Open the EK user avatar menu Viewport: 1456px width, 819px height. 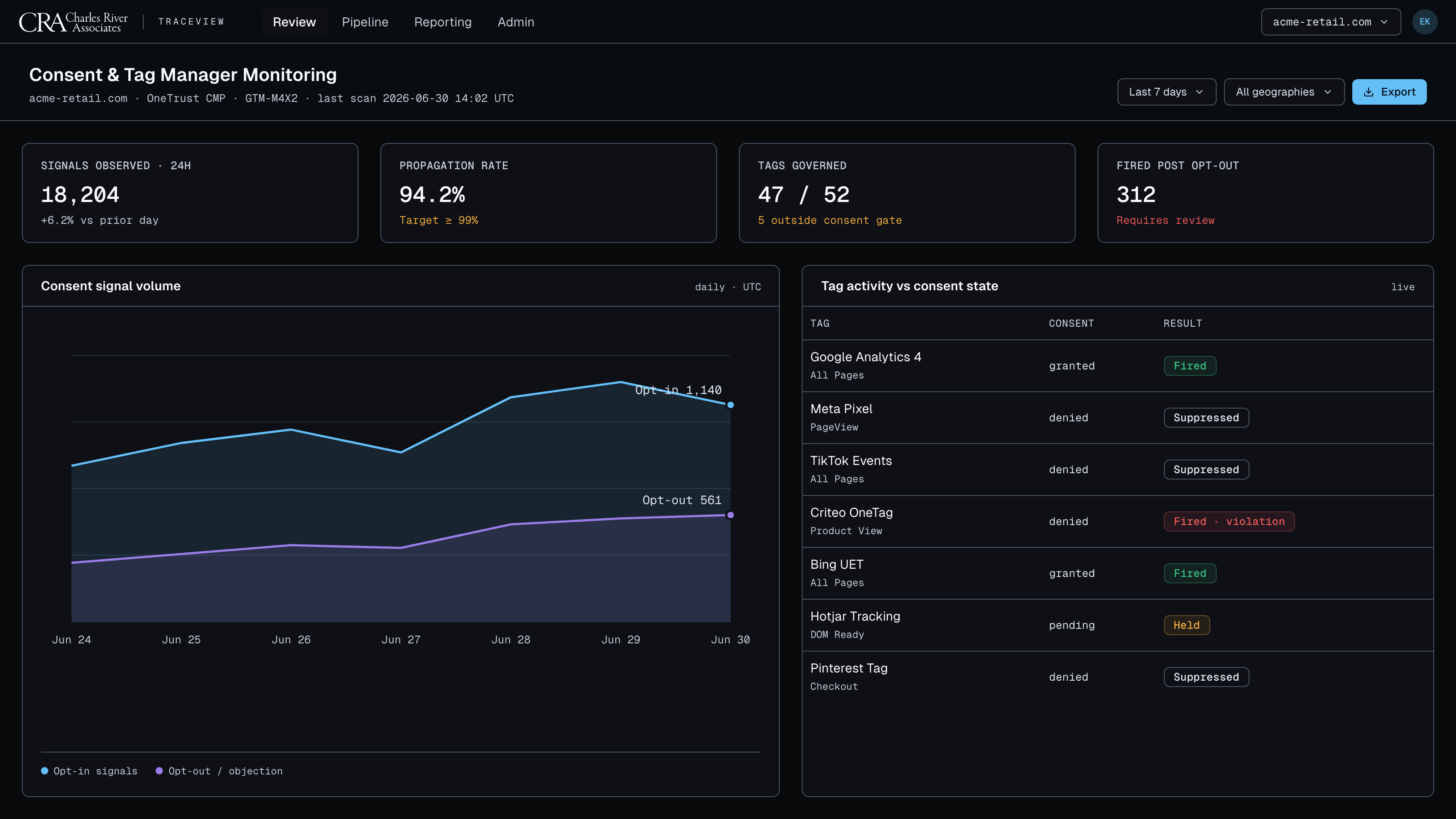coord(1424,22)
